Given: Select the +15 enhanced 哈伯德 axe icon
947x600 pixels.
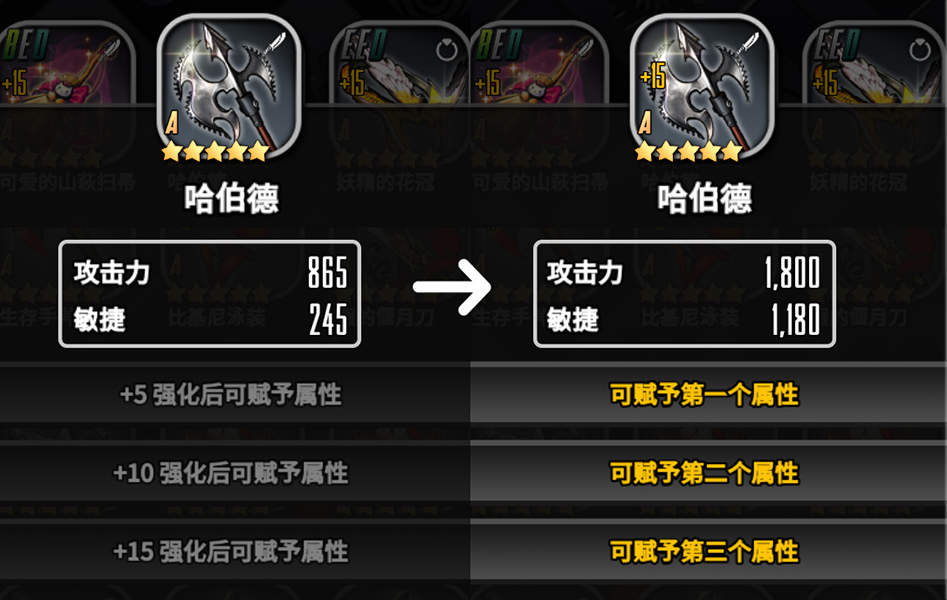Looking at the screenshot, I should [x=702, y=88].
